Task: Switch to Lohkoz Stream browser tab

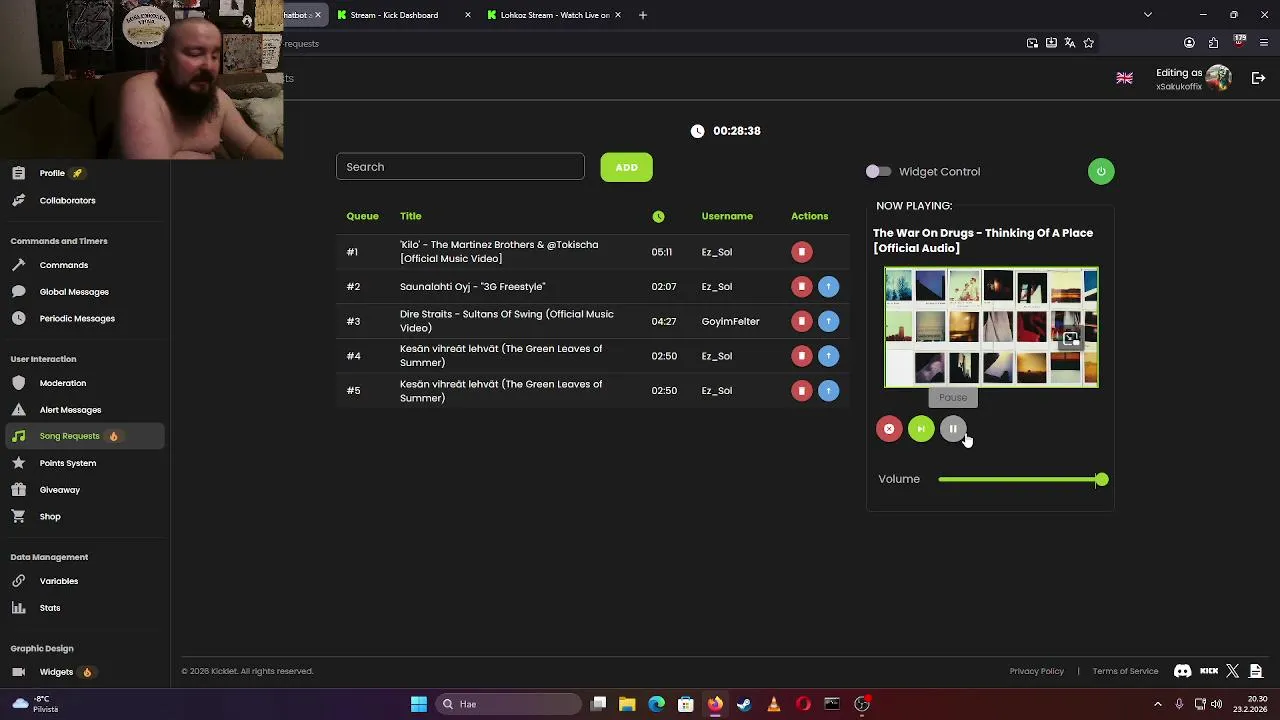Action: click(555, 15)
